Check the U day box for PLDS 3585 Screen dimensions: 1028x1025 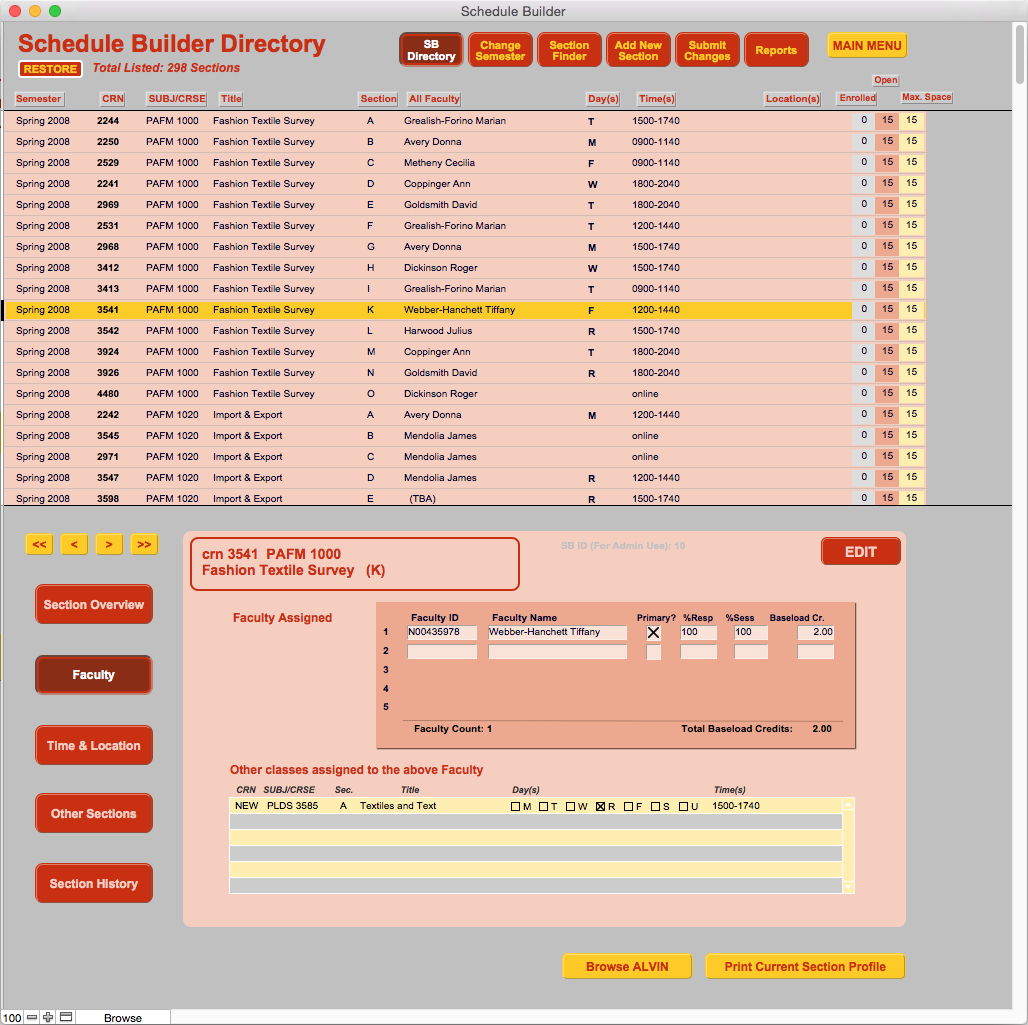click(683, 807)
